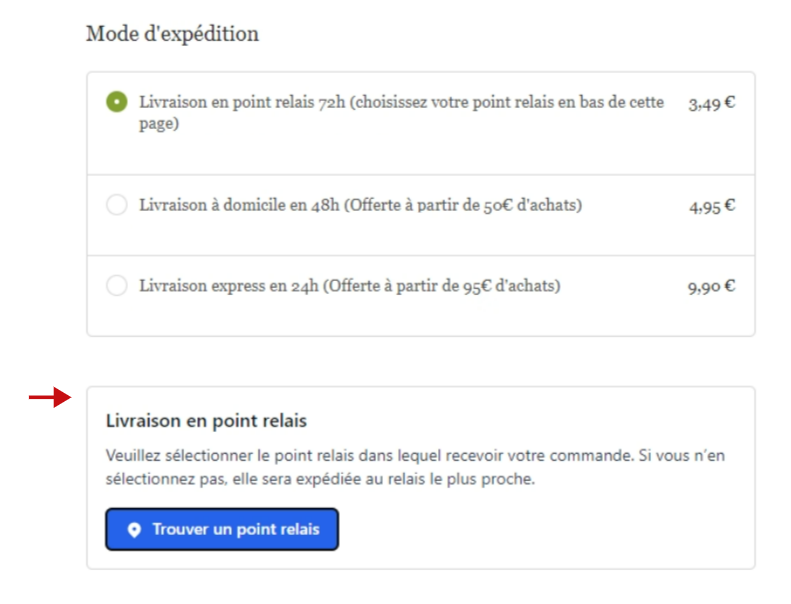Click the 9,90 € shipping price

coord(712,287)
